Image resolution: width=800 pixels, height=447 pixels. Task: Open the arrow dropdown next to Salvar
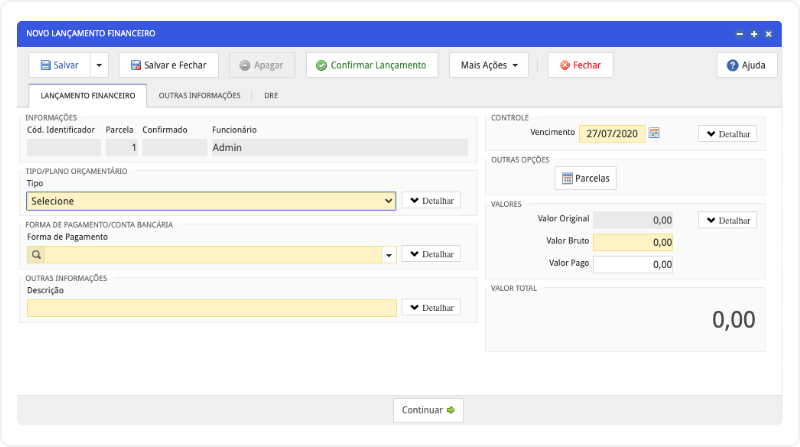98,65
